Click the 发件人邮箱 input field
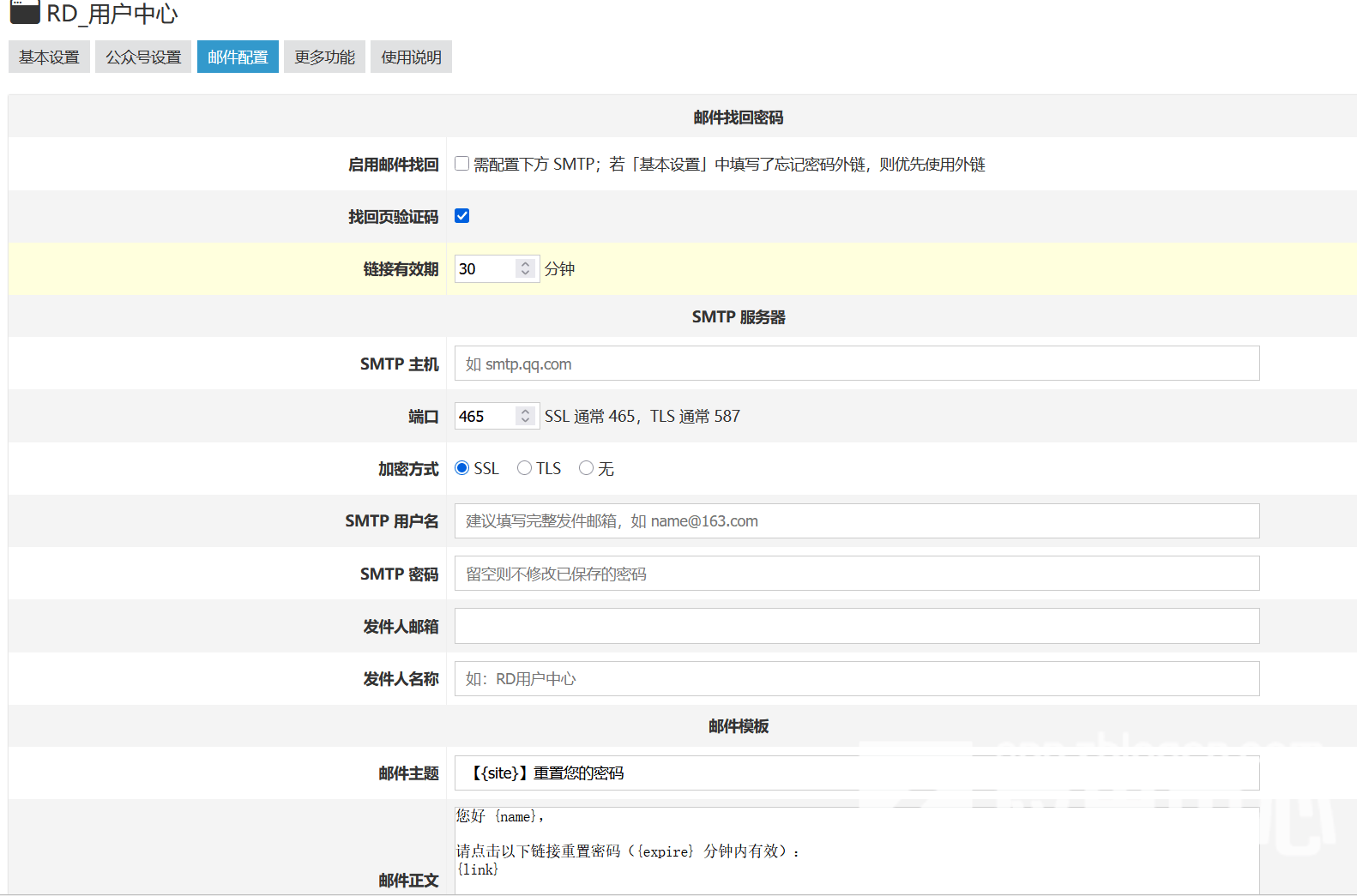 pos(857,626)
